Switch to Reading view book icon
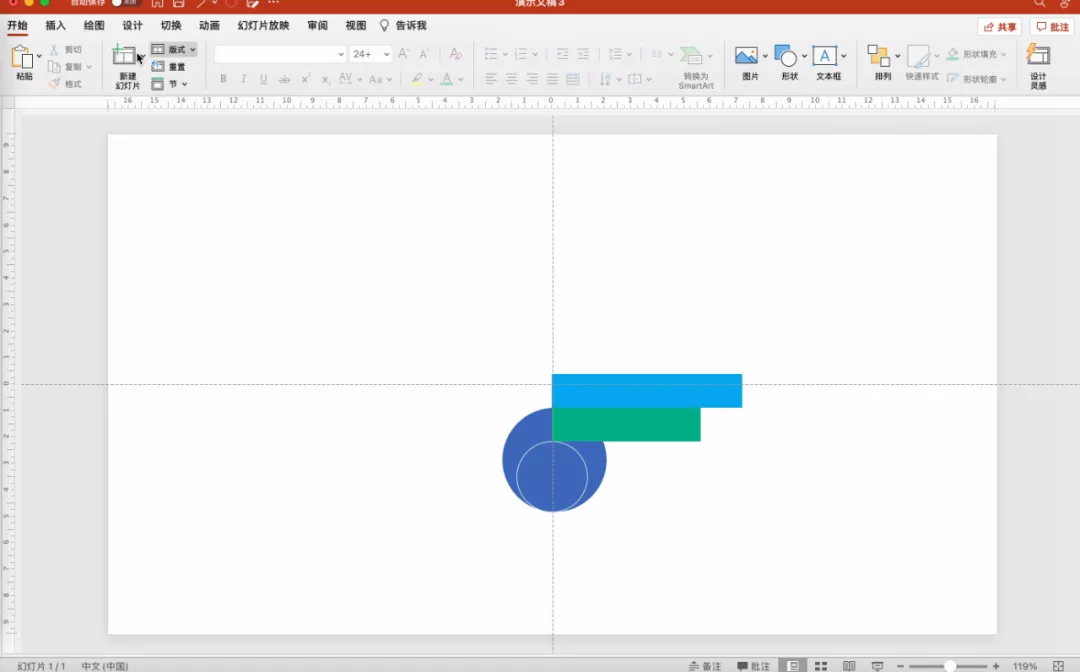Image resolution: width=1080 pixels, height=672 pixels. pos(849,666)
